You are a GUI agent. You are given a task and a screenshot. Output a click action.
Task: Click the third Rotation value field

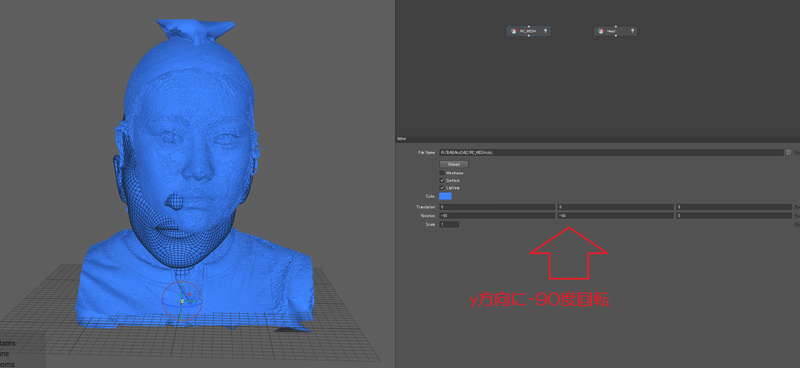tap(734, 216)
